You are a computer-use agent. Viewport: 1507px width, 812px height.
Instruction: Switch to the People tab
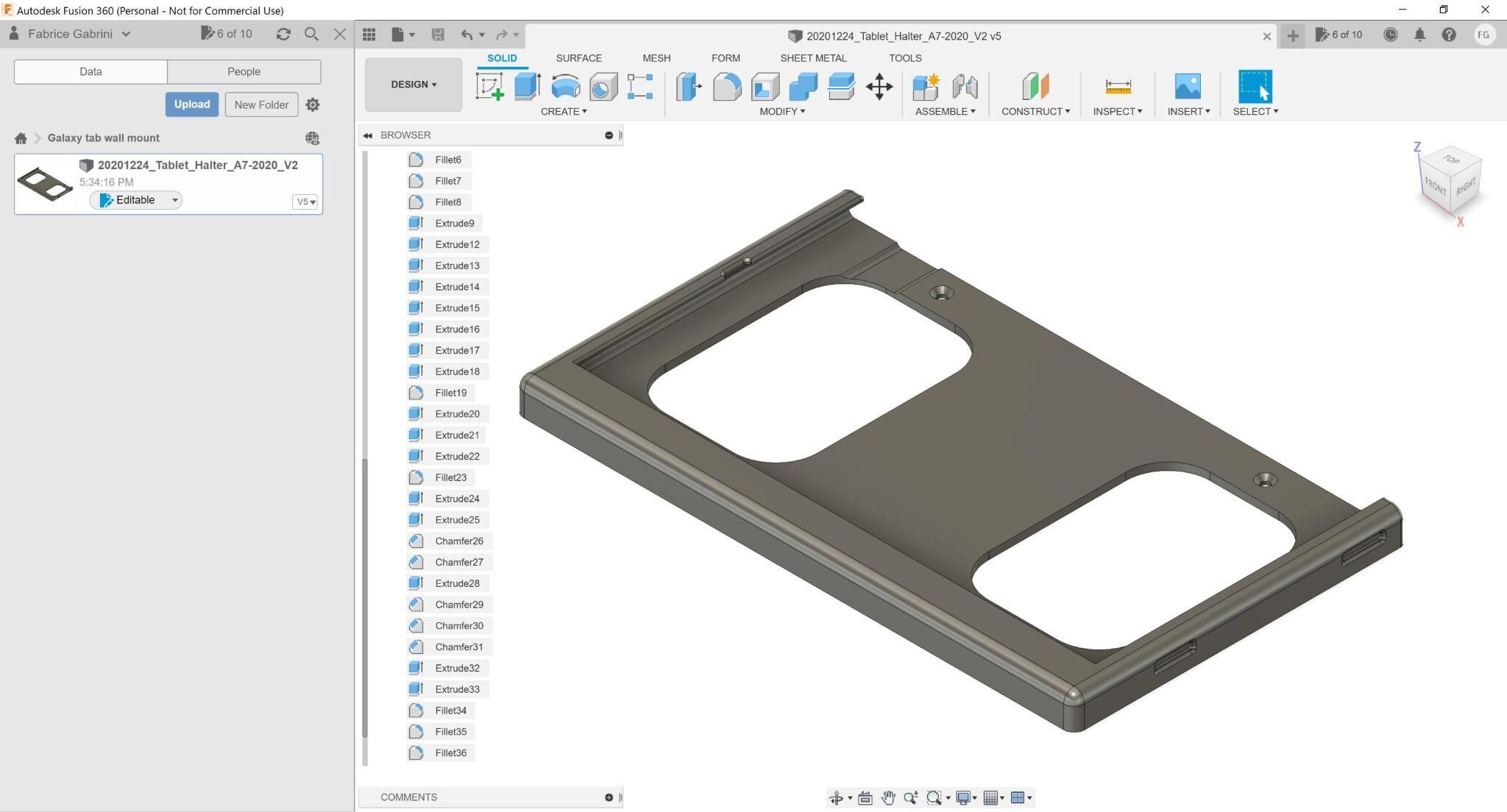pos(244,72)
